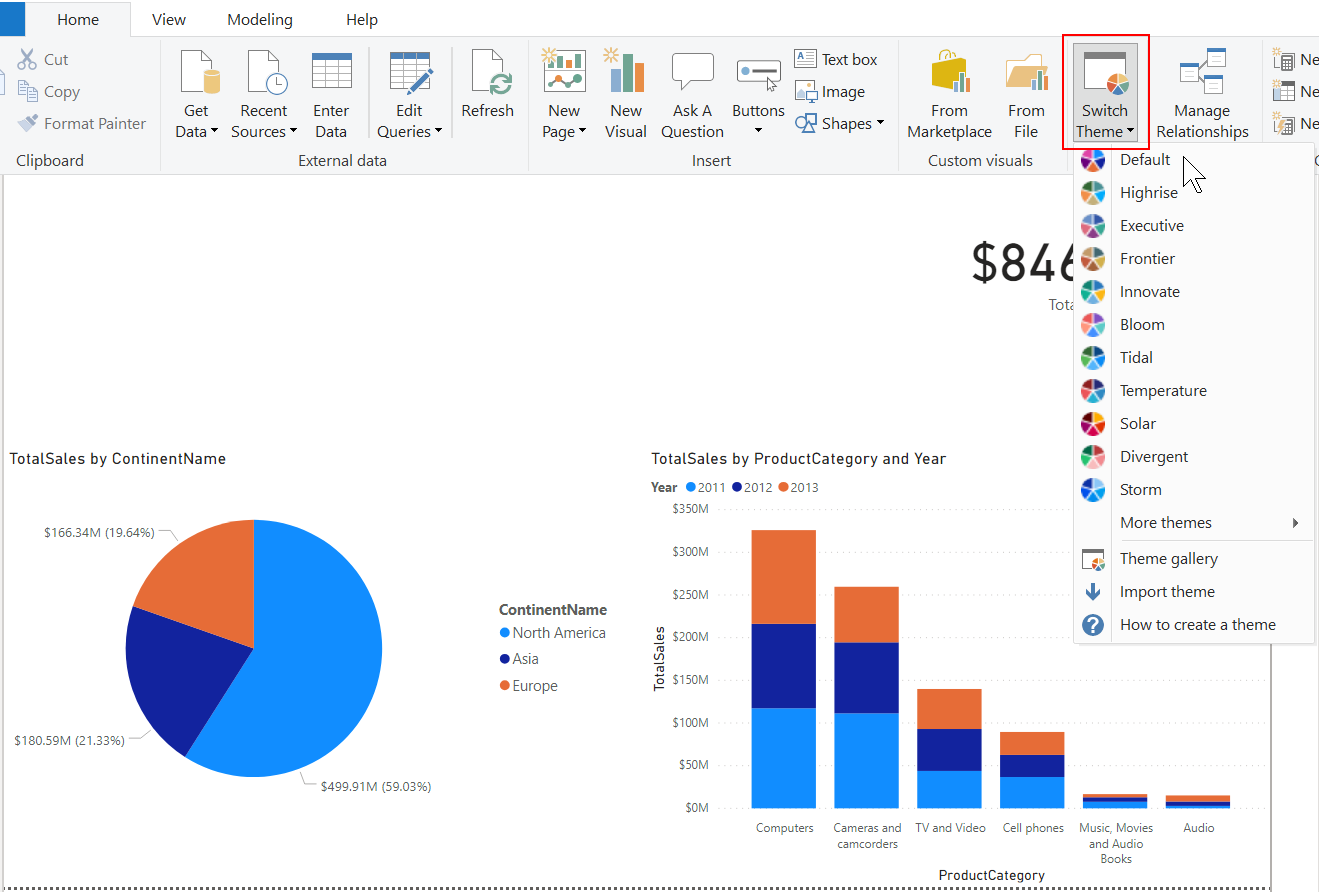Click the question mark help icon
This screenshot has height=892, width=1319.
click(x=1093, y=625)
